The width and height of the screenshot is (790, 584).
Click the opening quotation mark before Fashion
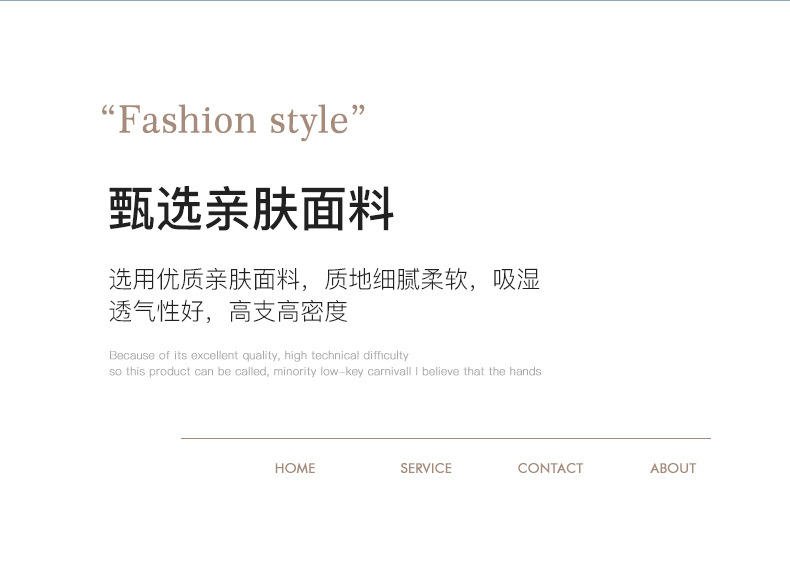click(109, 110)
